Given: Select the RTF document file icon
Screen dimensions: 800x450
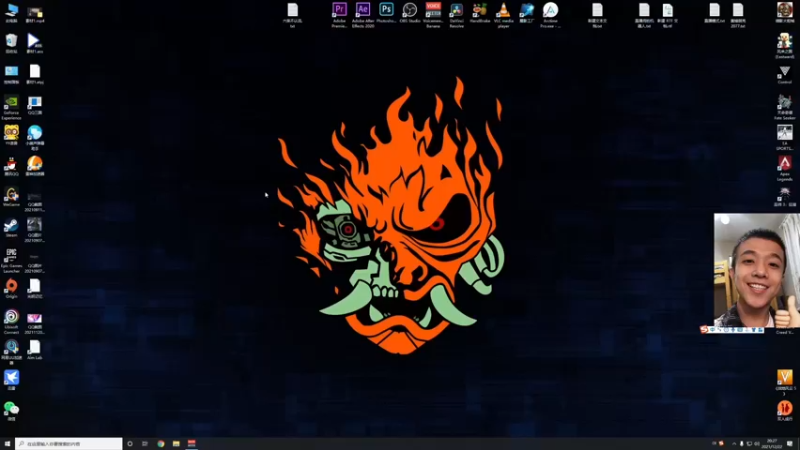Looking at the screenshot, I should click(x=667, y=15).
